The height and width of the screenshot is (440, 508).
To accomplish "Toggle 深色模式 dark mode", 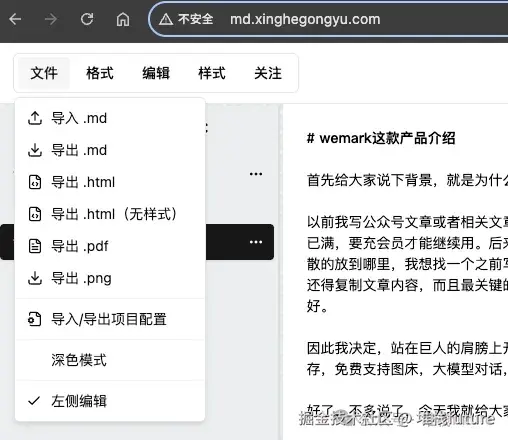I will (110, 360).
